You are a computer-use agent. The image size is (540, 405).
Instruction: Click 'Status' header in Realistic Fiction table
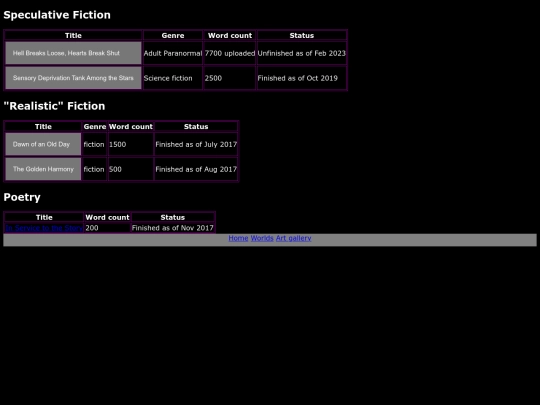[196, 126]
